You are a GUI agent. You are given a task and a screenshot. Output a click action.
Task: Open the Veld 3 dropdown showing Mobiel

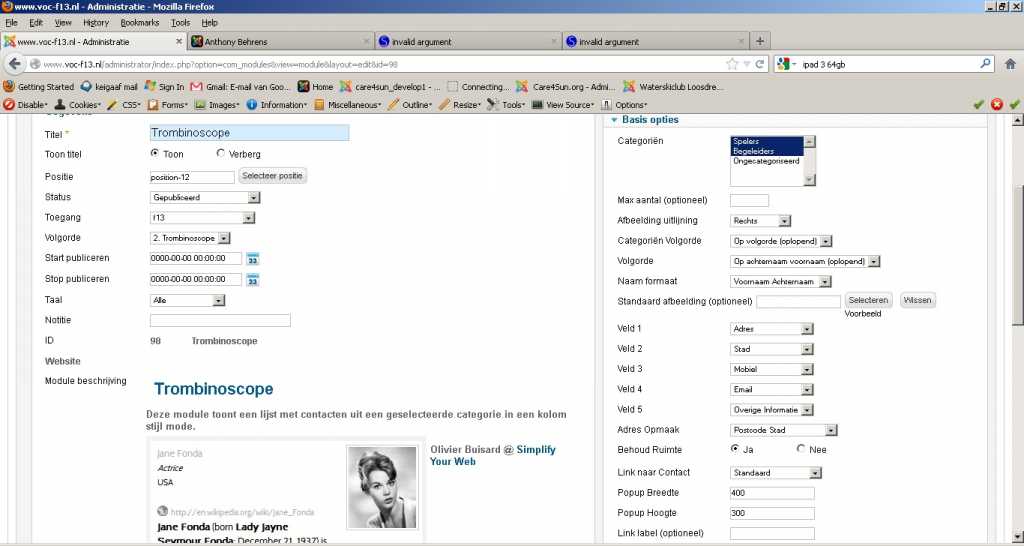[x=772, y=369]
